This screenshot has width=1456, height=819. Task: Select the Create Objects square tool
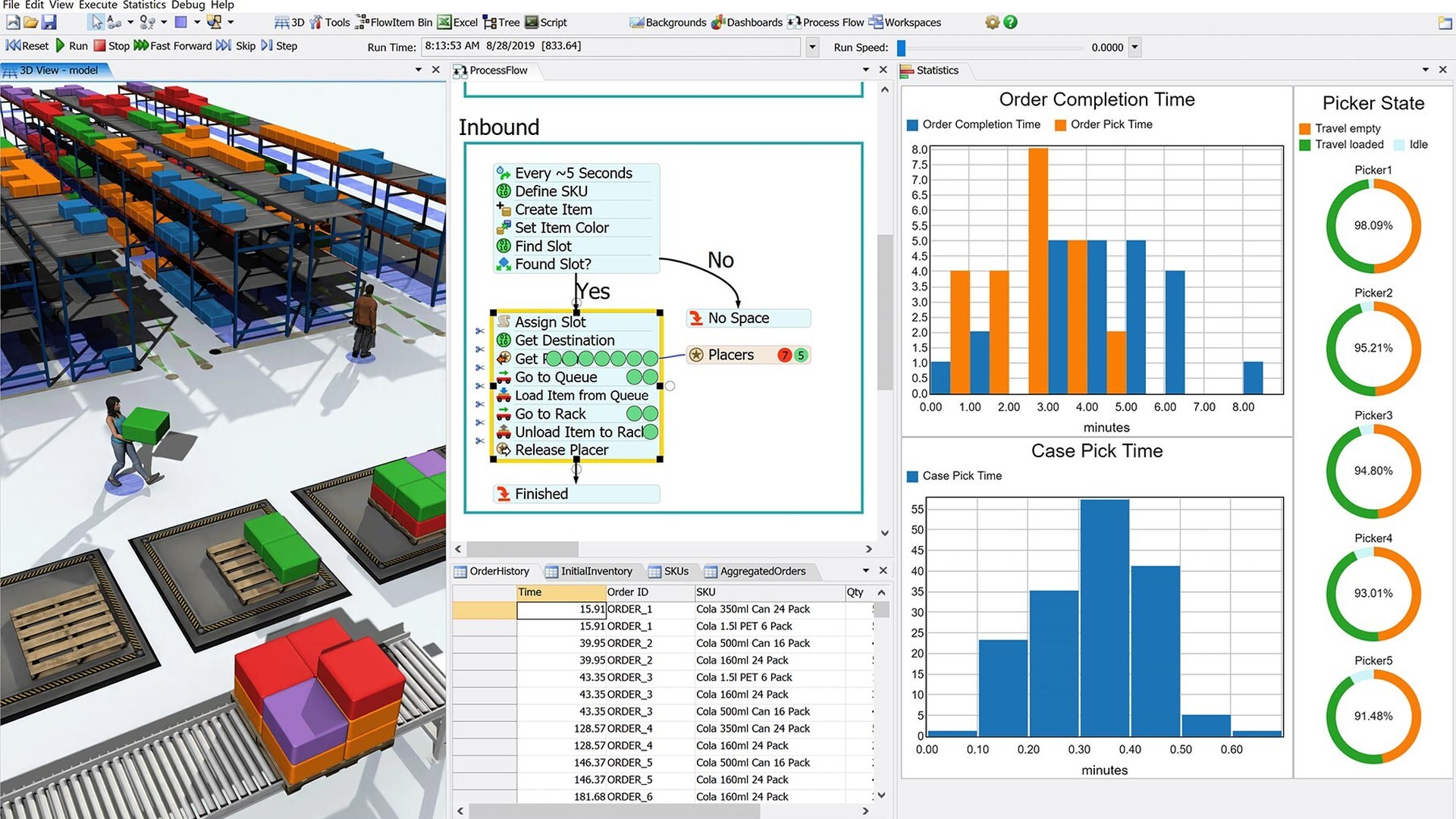point(180,22)
